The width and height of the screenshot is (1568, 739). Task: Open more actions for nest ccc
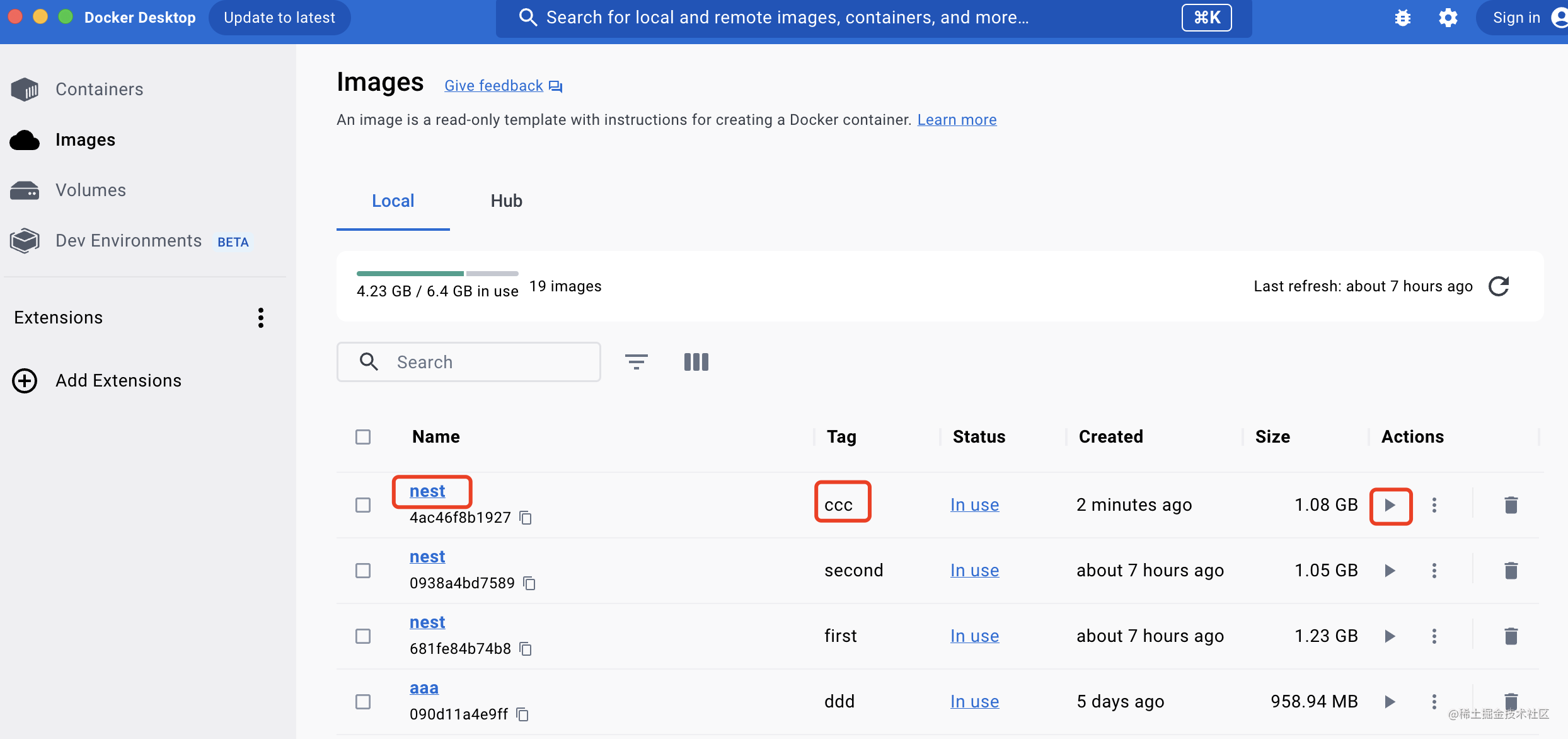[1434, 505]
